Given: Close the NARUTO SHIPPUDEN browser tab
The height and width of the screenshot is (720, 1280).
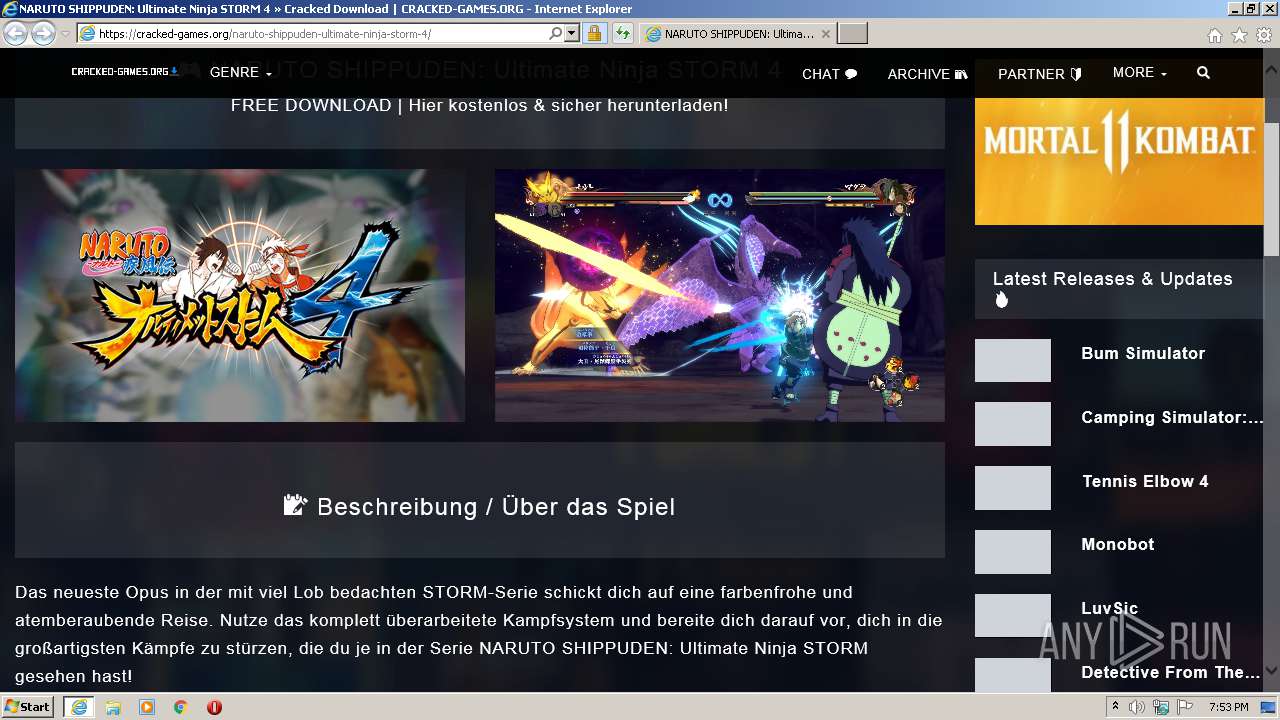Looking at the screenshot, I should pos(825,34).
